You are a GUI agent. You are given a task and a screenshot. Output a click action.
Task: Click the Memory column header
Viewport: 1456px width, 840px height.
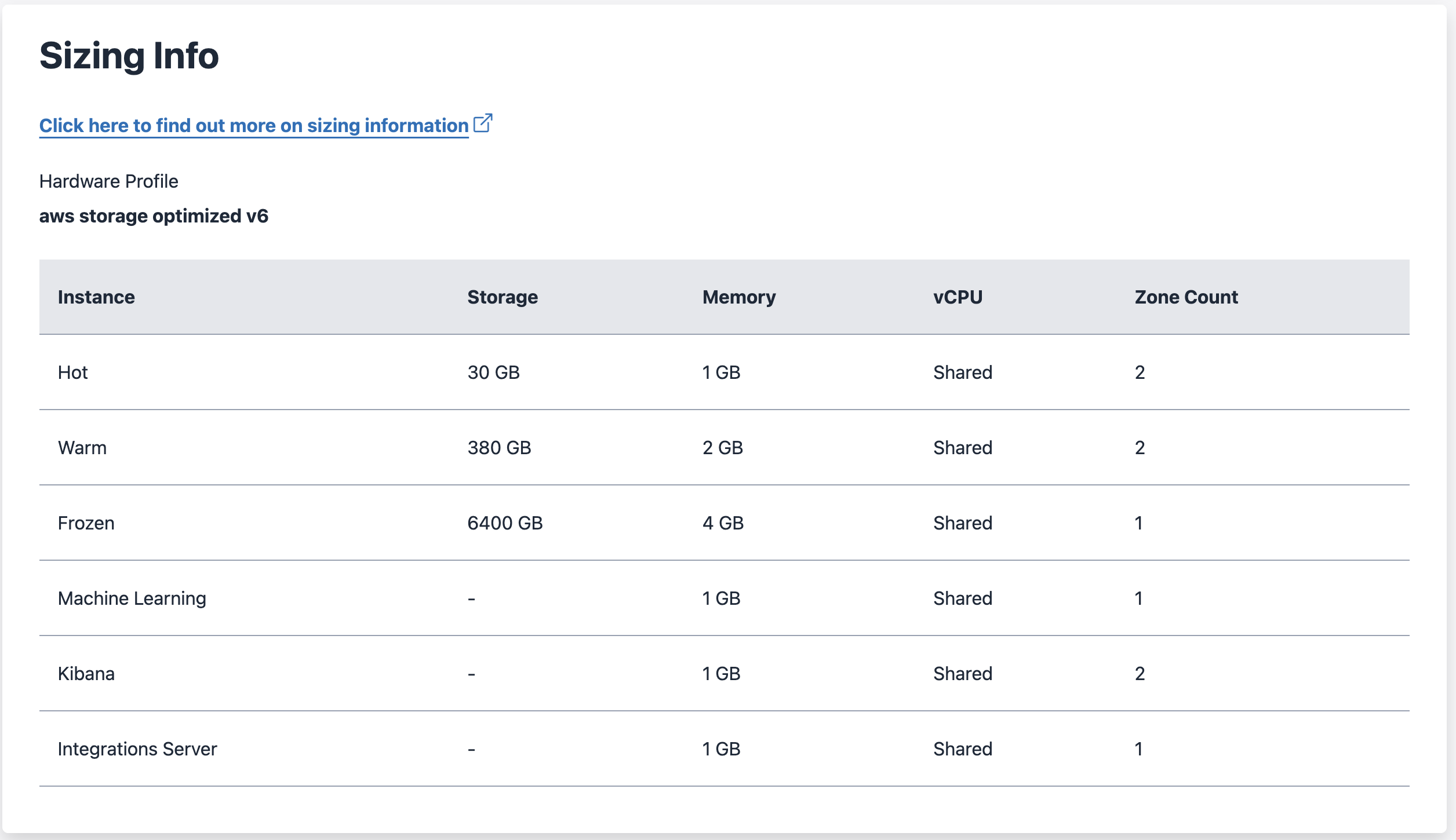[x=738, y=297]
